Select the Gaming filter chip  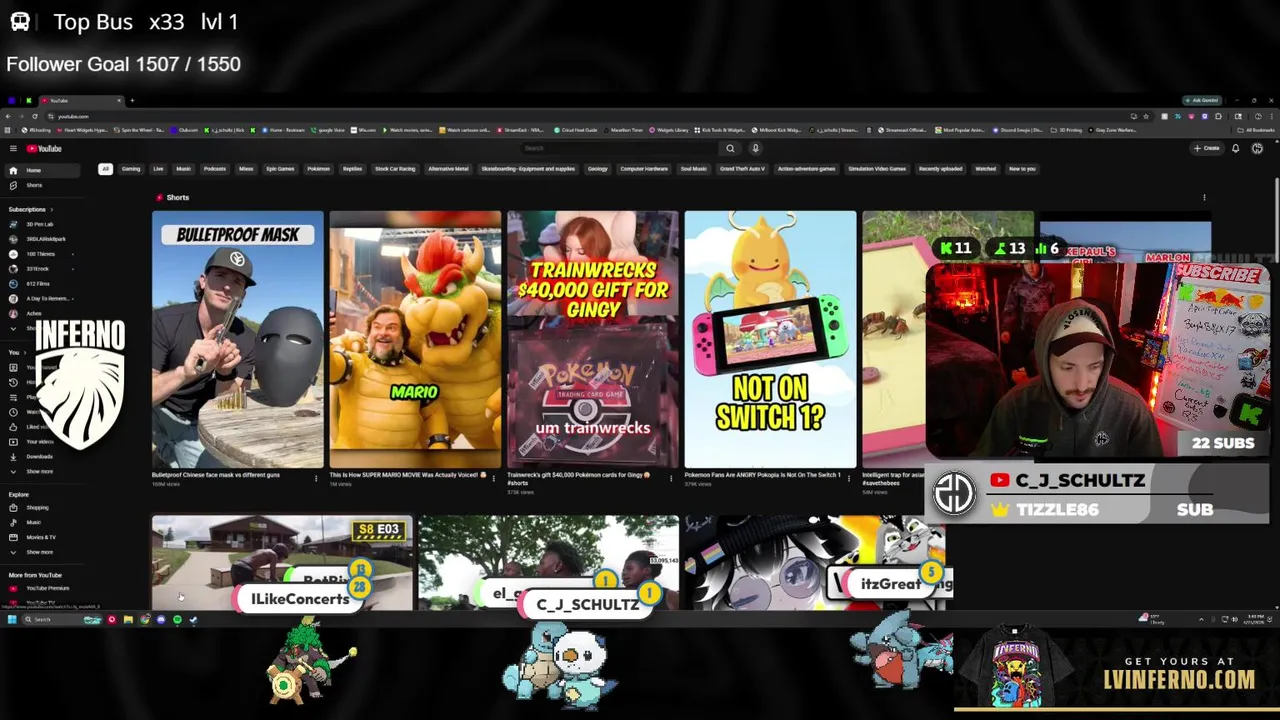(x=131, y=169)
